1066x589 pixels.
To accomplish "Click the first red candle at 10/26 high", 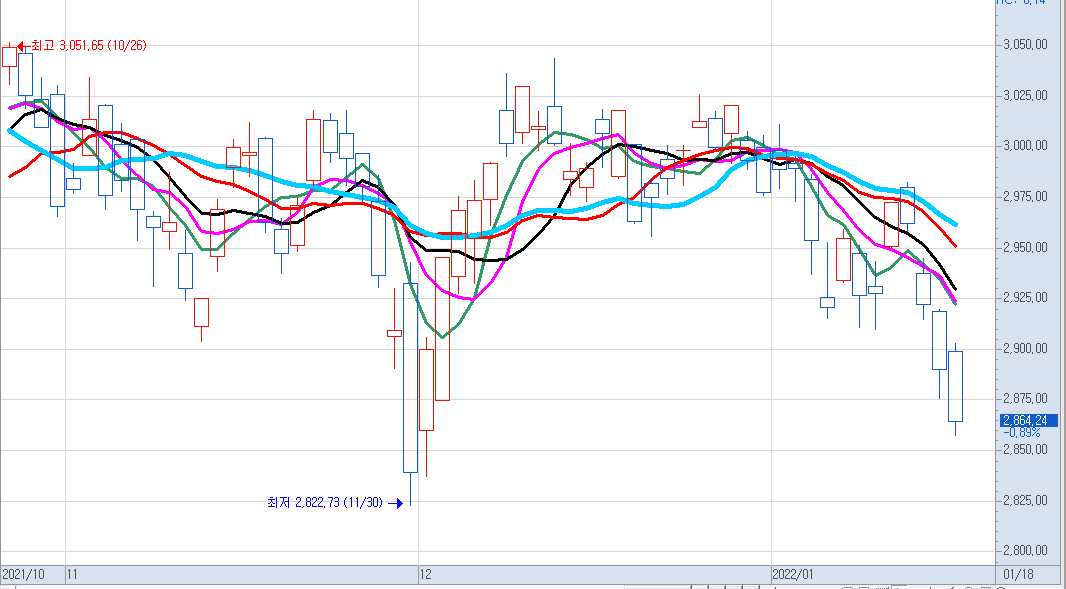I will [10, 56].
